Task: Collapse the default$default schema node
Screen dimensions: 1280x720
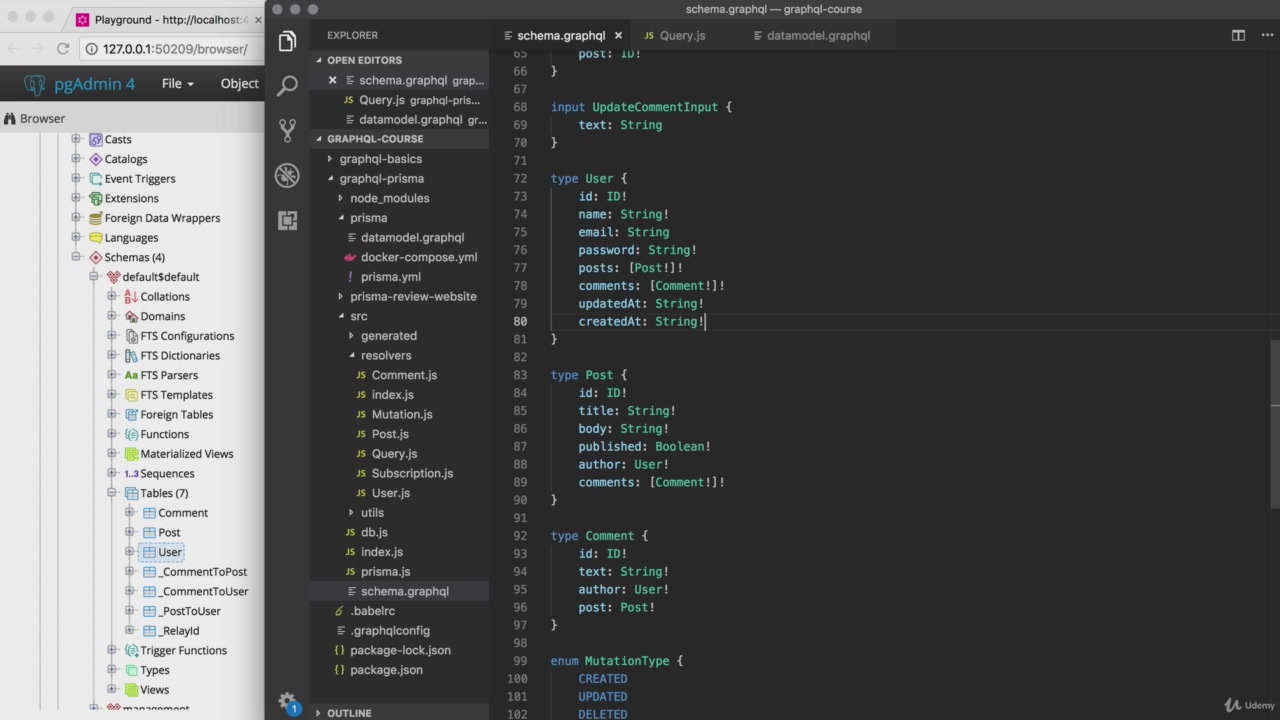Action: tap(94, 277)
